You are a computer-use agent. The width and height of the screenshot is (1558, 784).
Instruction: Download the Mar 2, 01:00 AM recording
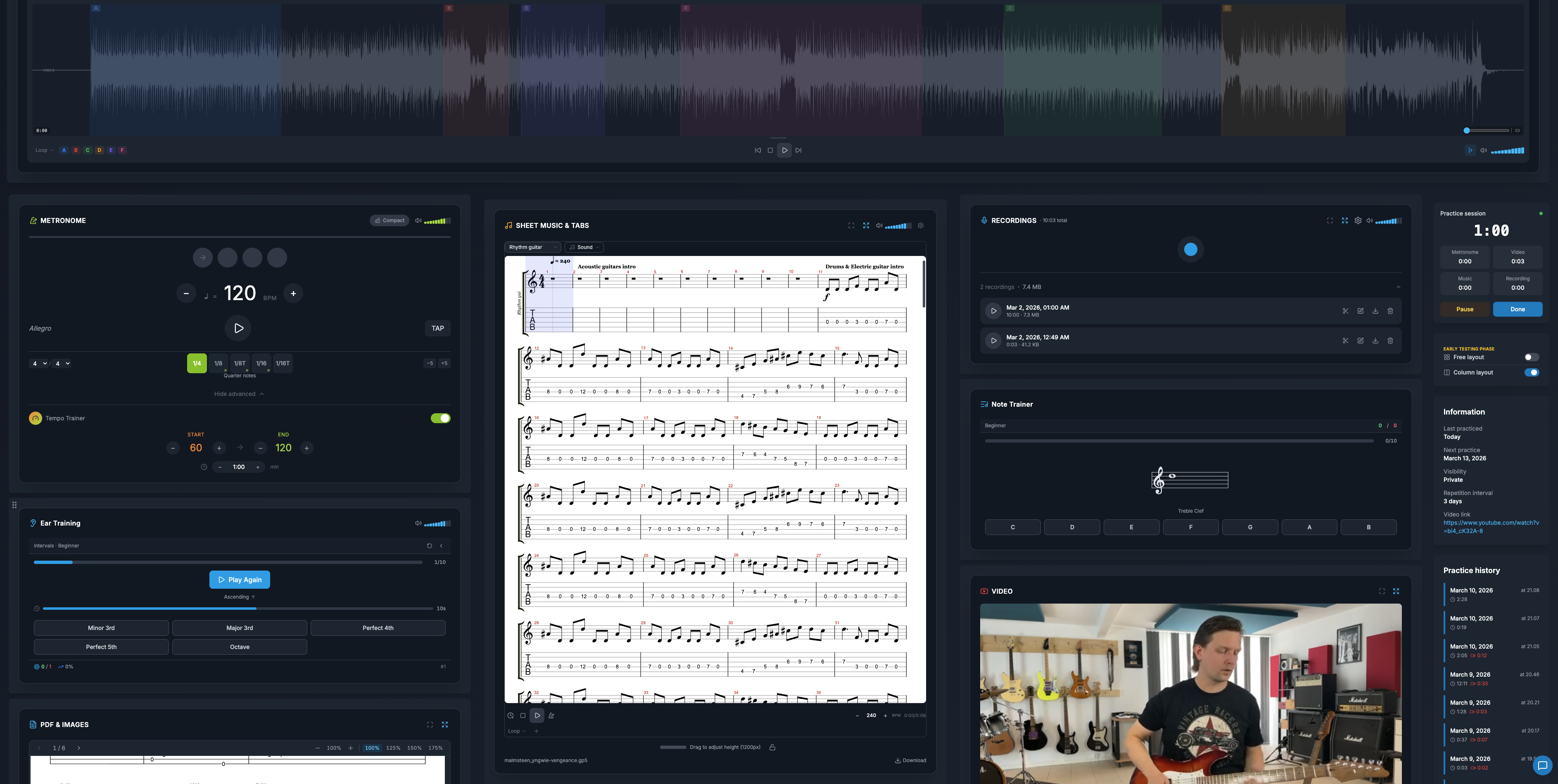1375,311
